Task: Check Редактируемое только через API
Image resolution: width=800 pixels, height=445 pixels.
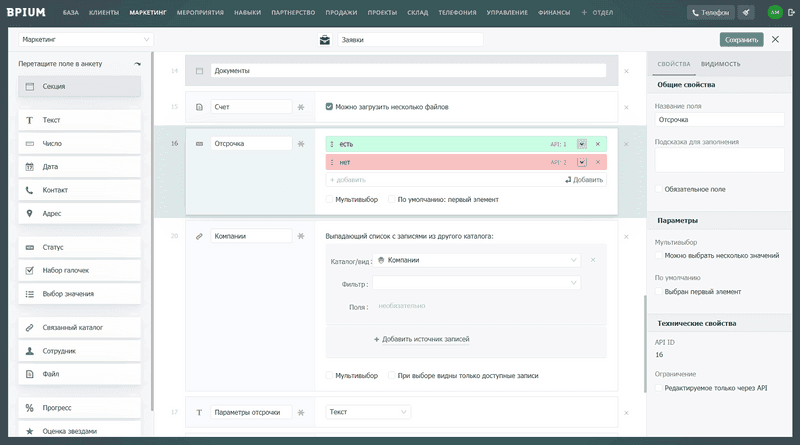Action: (x=659, y=388)
